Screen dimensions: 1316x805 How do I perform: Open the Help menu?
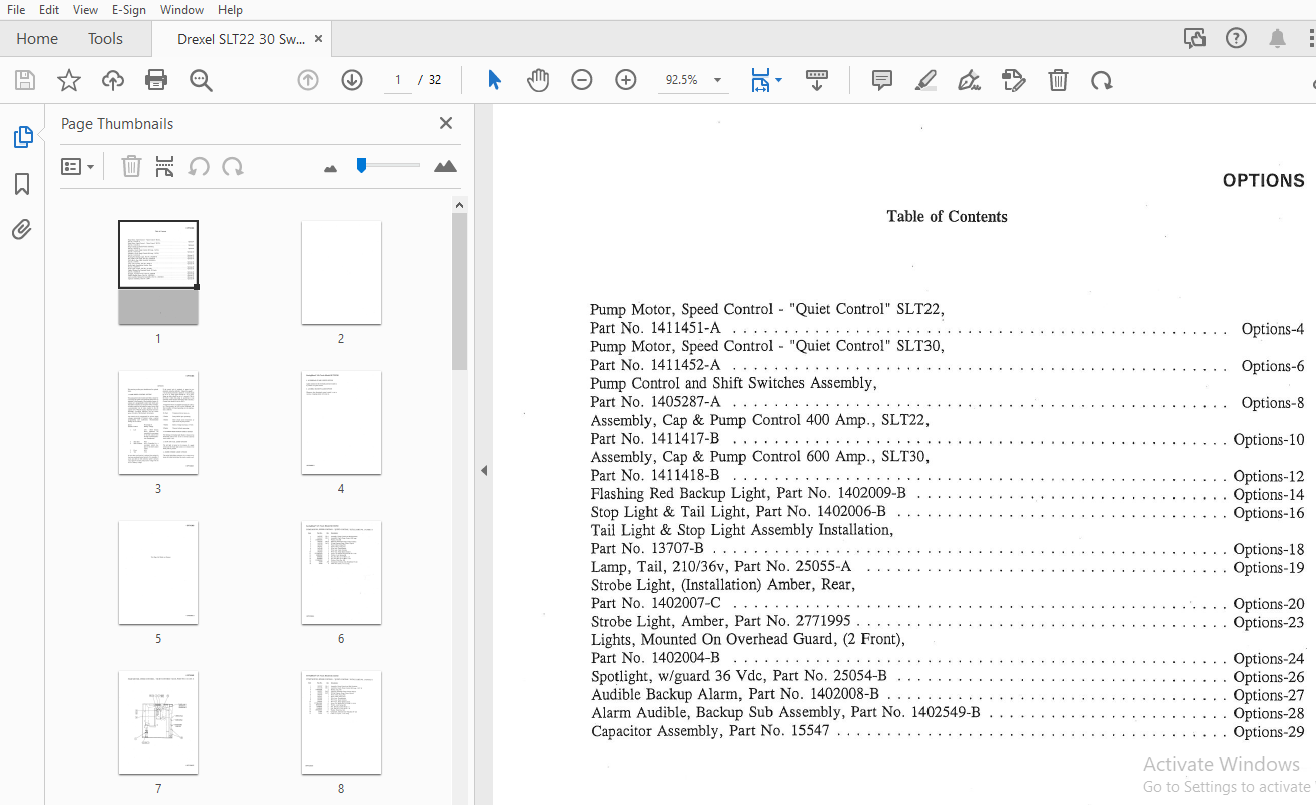coord(230,9)
